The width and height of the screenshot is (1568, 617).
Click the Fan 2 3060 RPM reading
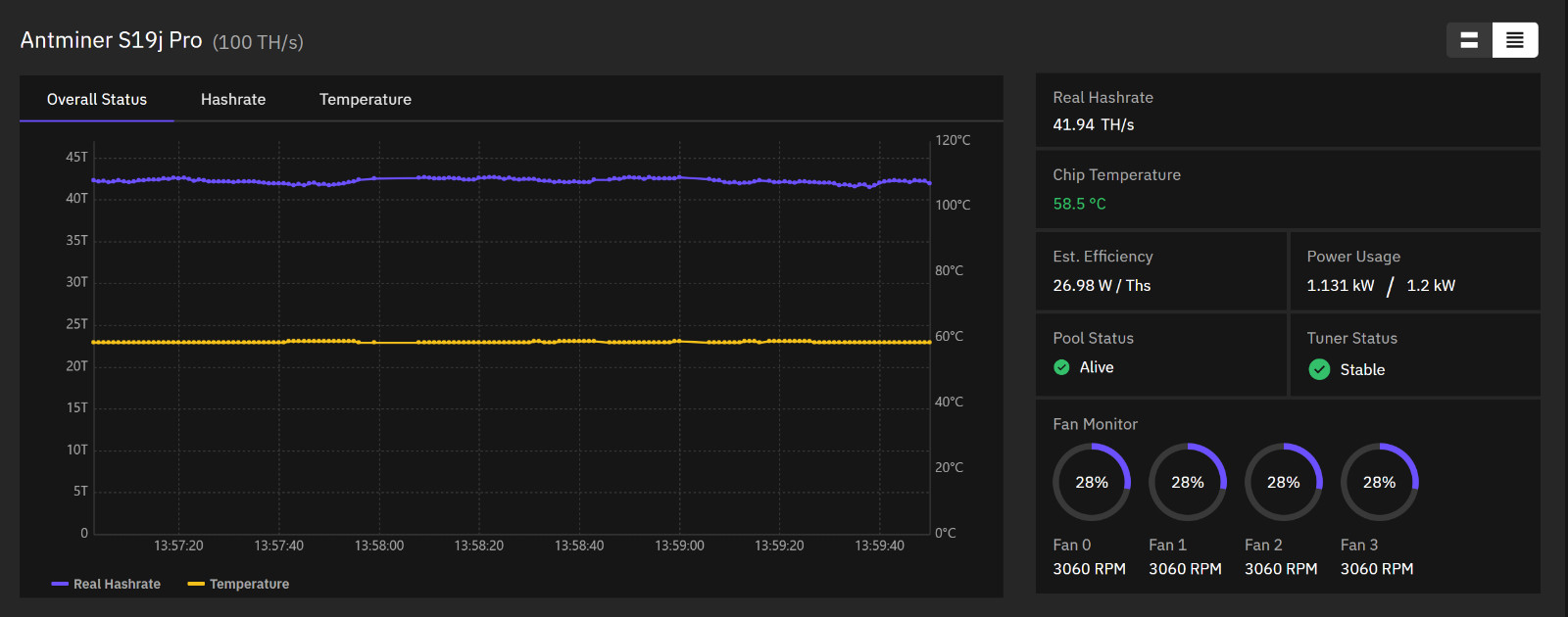pyautogui.click(x=1281, y=569)
